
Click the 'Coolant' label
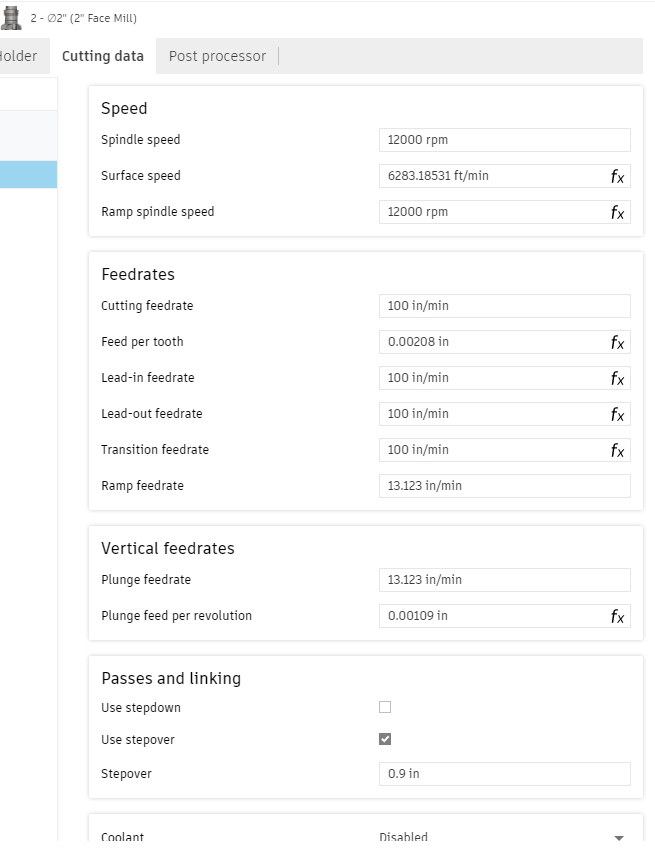pyautogui.click(x=122, y=837)
